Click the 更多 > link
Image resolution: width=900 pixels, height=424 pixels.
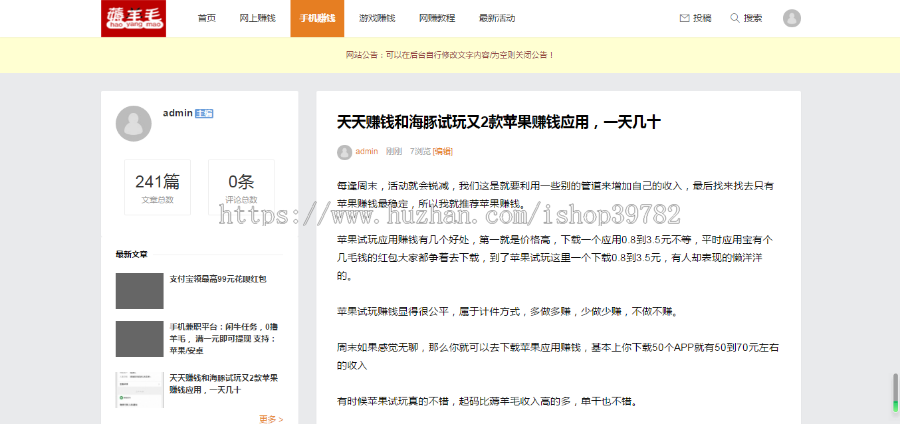tap(271, 419)
